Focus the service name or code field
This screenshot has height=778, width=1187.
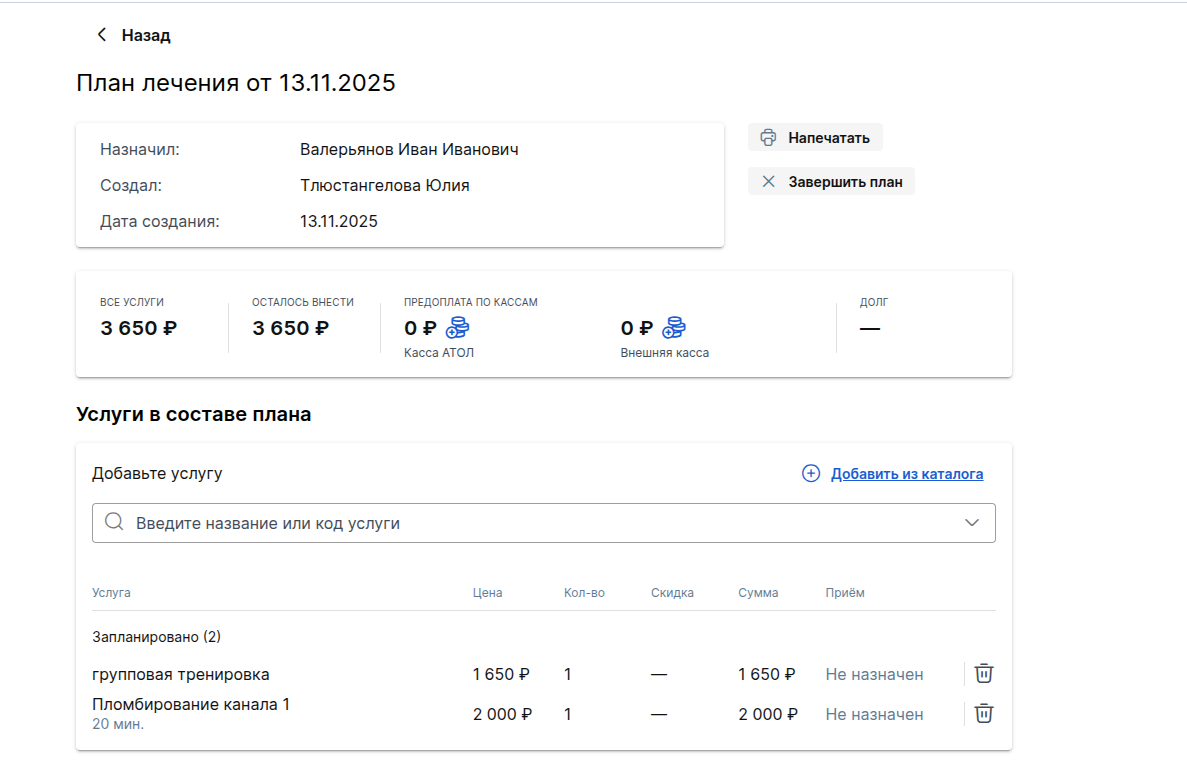click(x=540, y=523)
